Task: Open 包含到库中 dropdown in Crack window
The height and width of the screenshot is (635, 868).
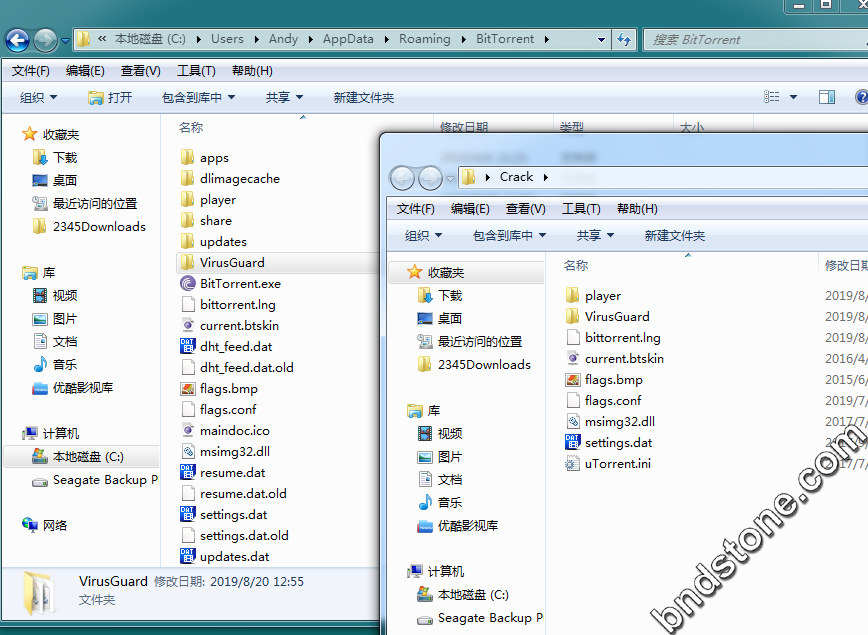Action: [509, 236]
